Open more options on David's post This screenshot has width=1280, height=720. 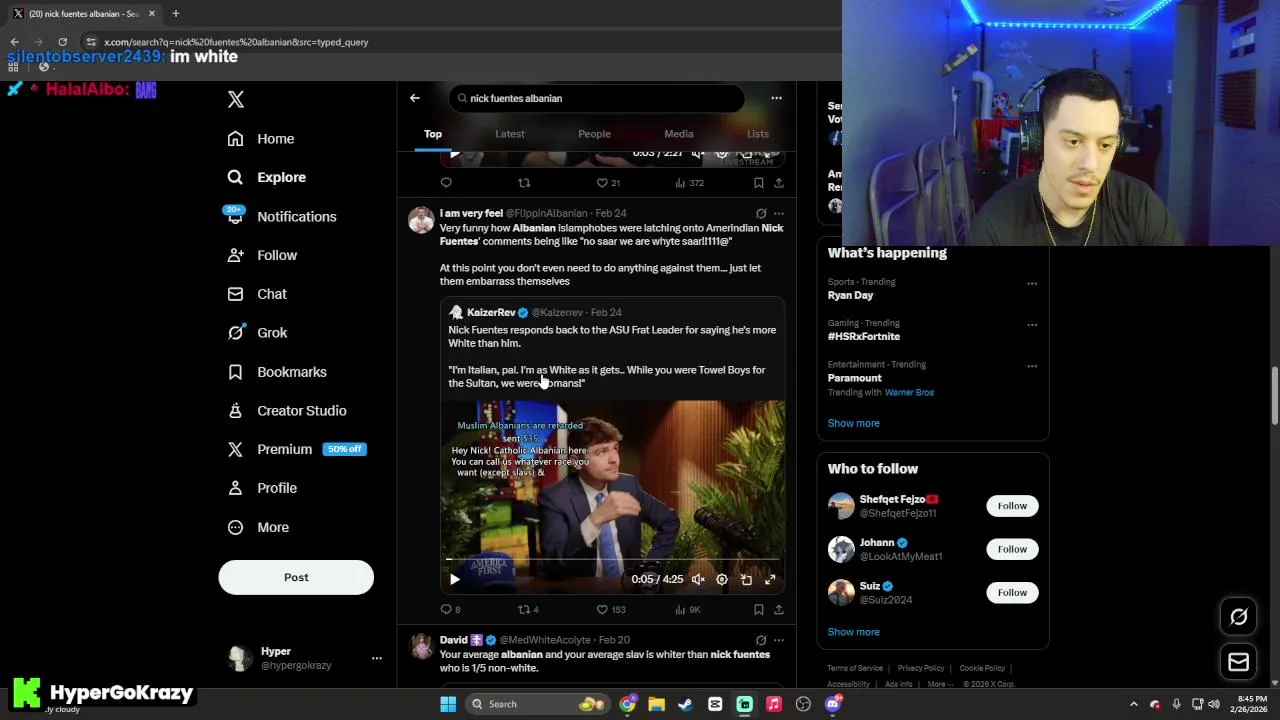[x=779, y=640]
